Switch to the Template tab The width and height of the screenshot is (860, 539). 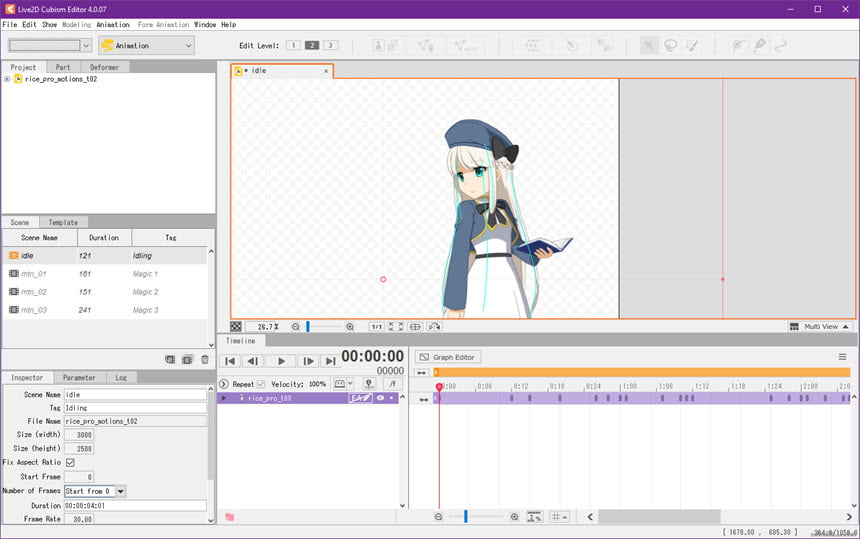point(63,222)
